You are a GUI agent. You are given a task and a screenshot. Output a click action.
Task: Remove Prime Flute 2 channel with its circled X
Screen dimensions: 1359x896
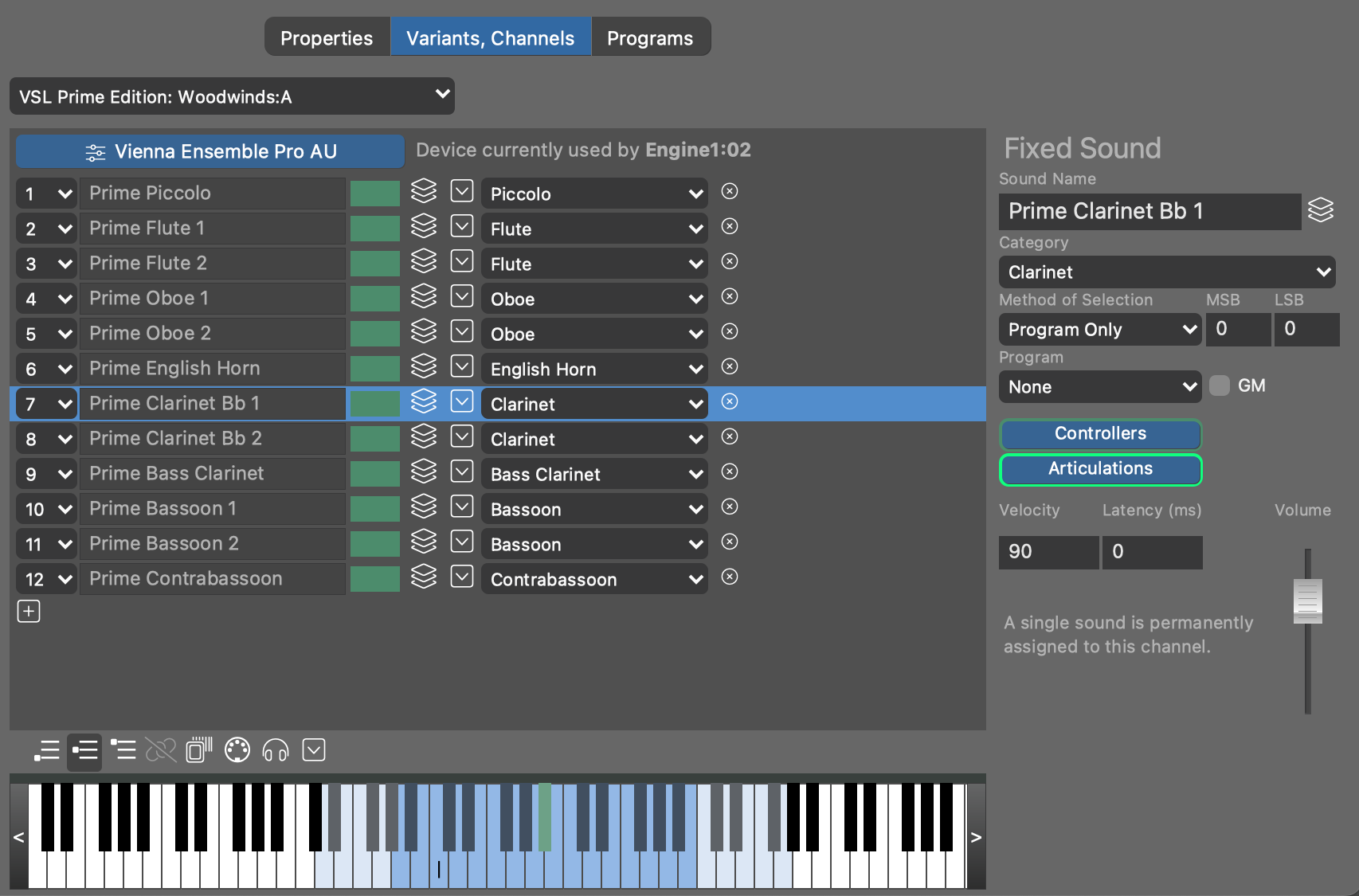point(730,261)
